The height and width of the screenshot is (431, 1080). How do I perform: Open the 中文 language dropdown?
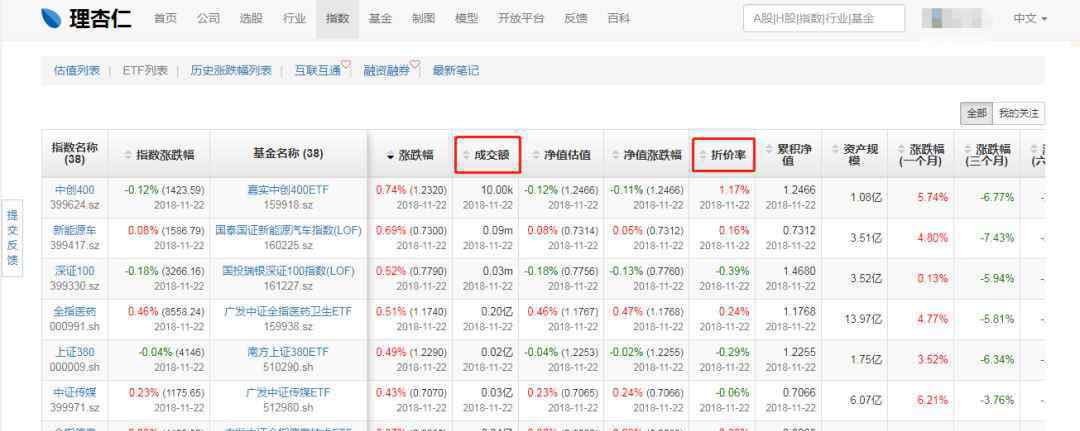[x=1030, y=19]
